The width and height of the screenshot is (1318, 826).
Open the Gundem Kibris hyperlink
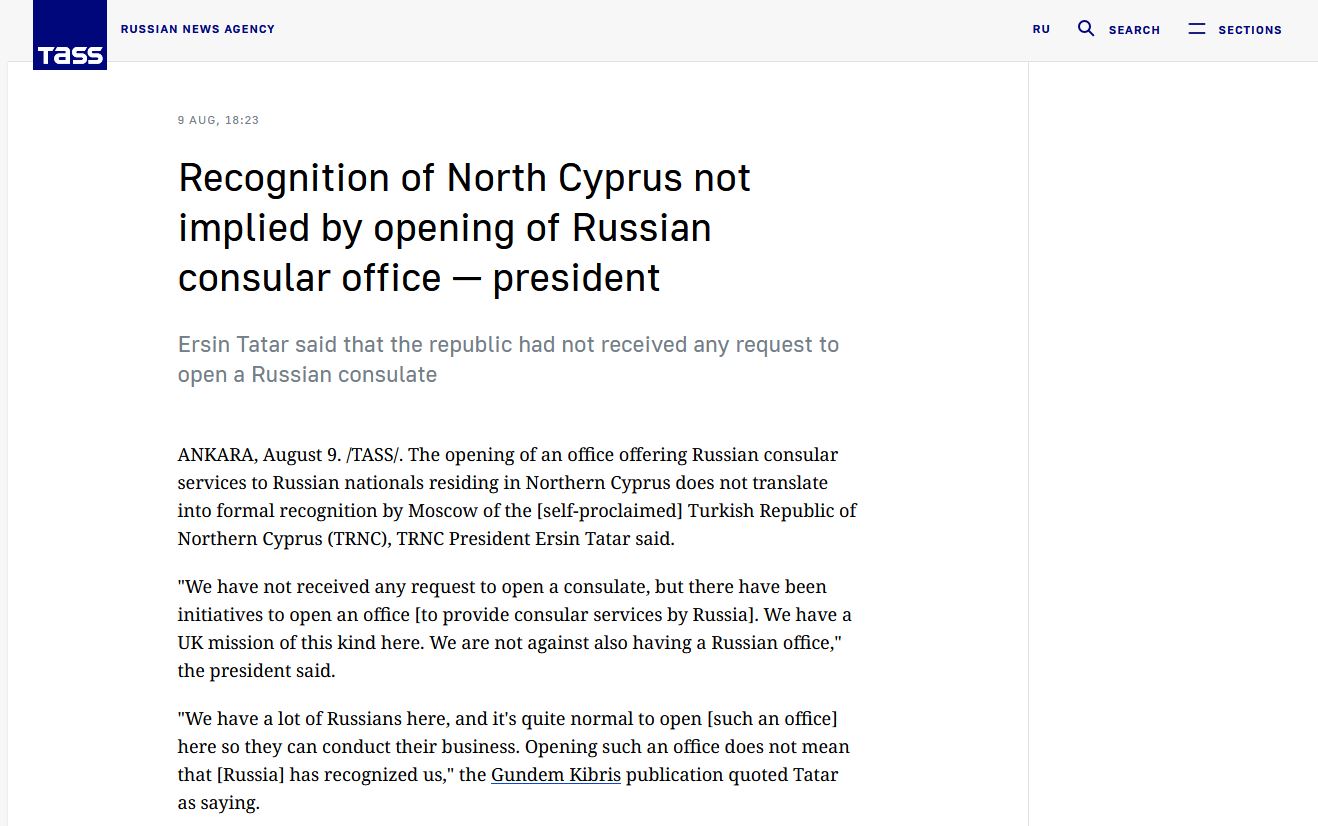click(555, 775)
